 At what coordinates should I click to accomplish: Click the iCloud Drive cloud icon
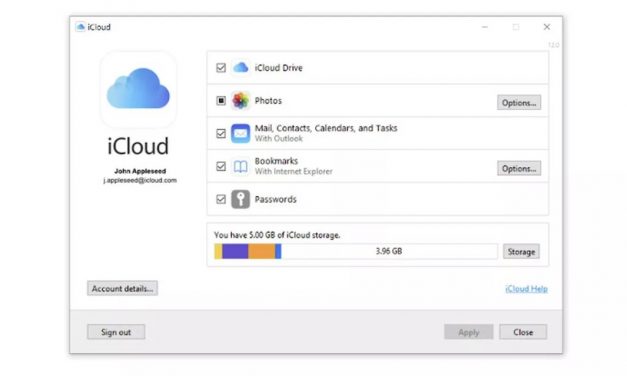click(x=240, y=68)
